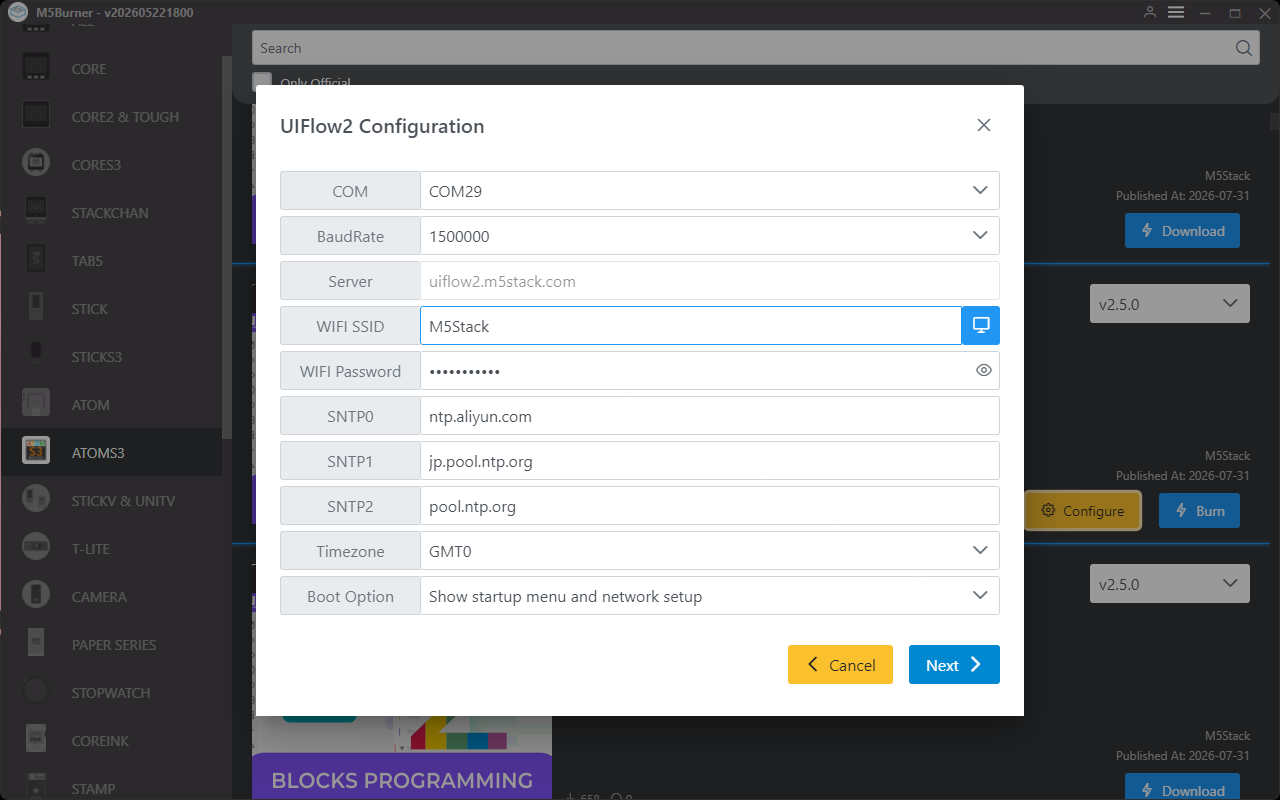The height and width of the screenshot is (800, 1280).
Task: Click the M5Burner logo in title bar
Action: [x=17, y=12]
